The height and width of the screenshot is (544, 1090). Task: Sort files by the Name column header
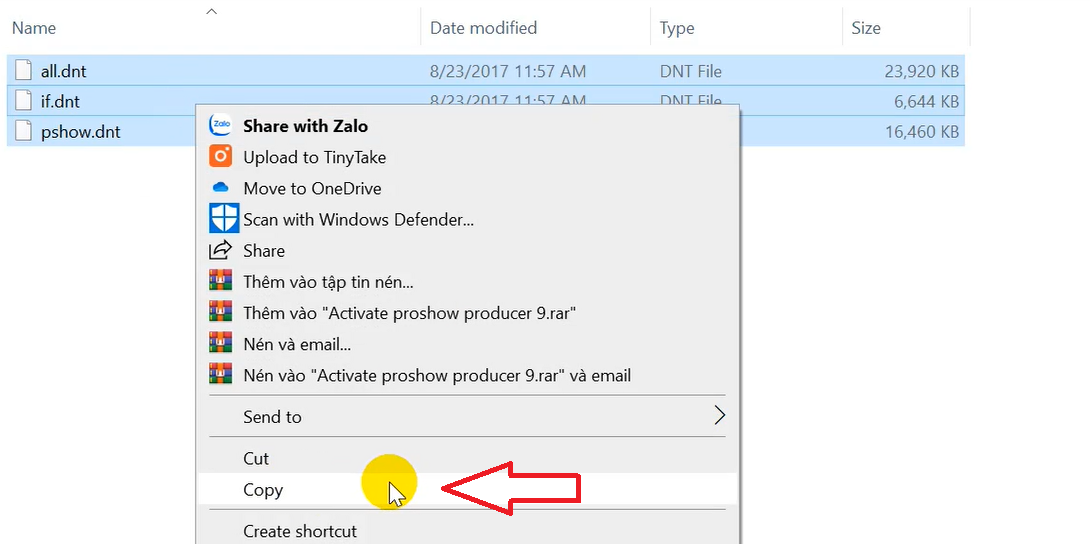(34, 28)
